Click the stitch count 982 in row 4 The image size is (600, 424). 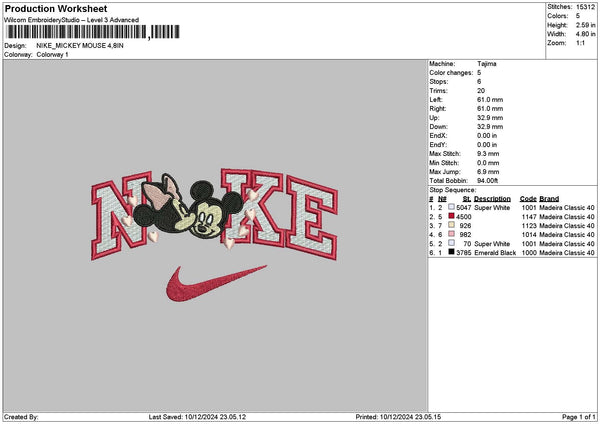465,235
